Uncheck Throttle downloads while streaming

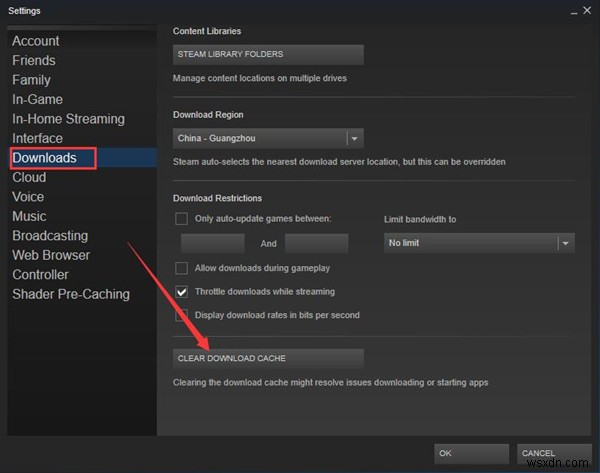(181, 292)
